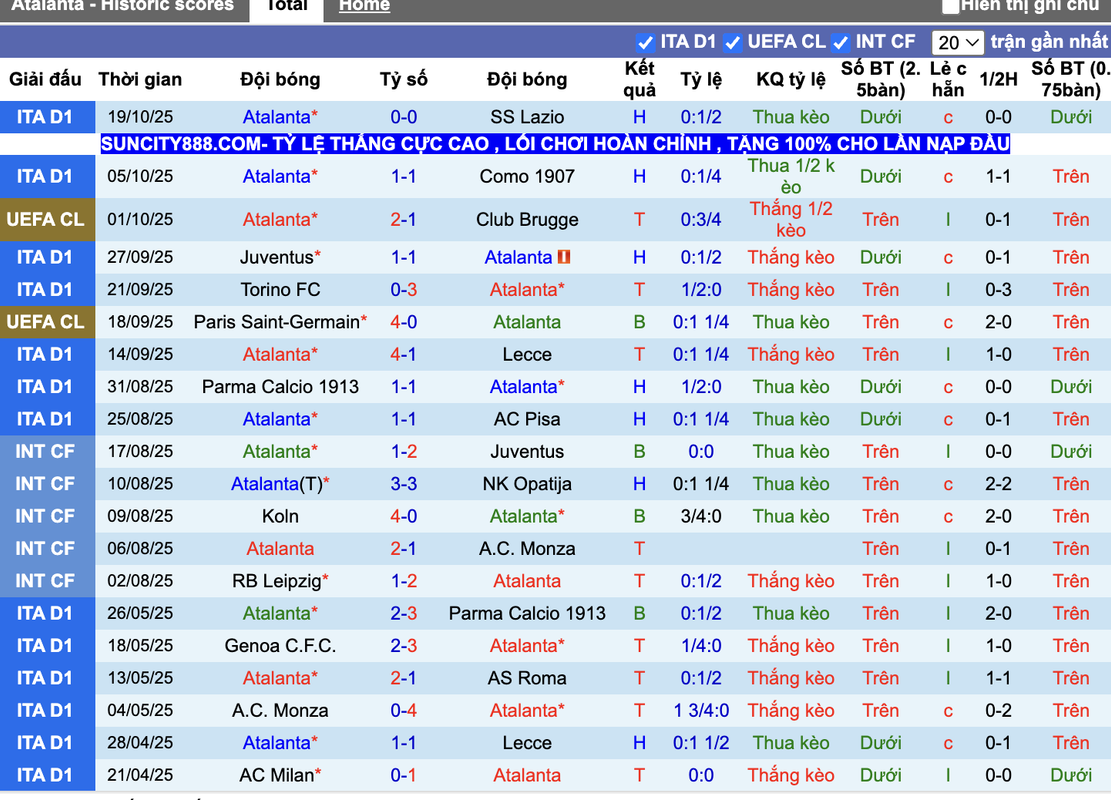Toggle the UEFA CL checkbox
This screenshot has height=800, width=1111.
pos(733,43)
